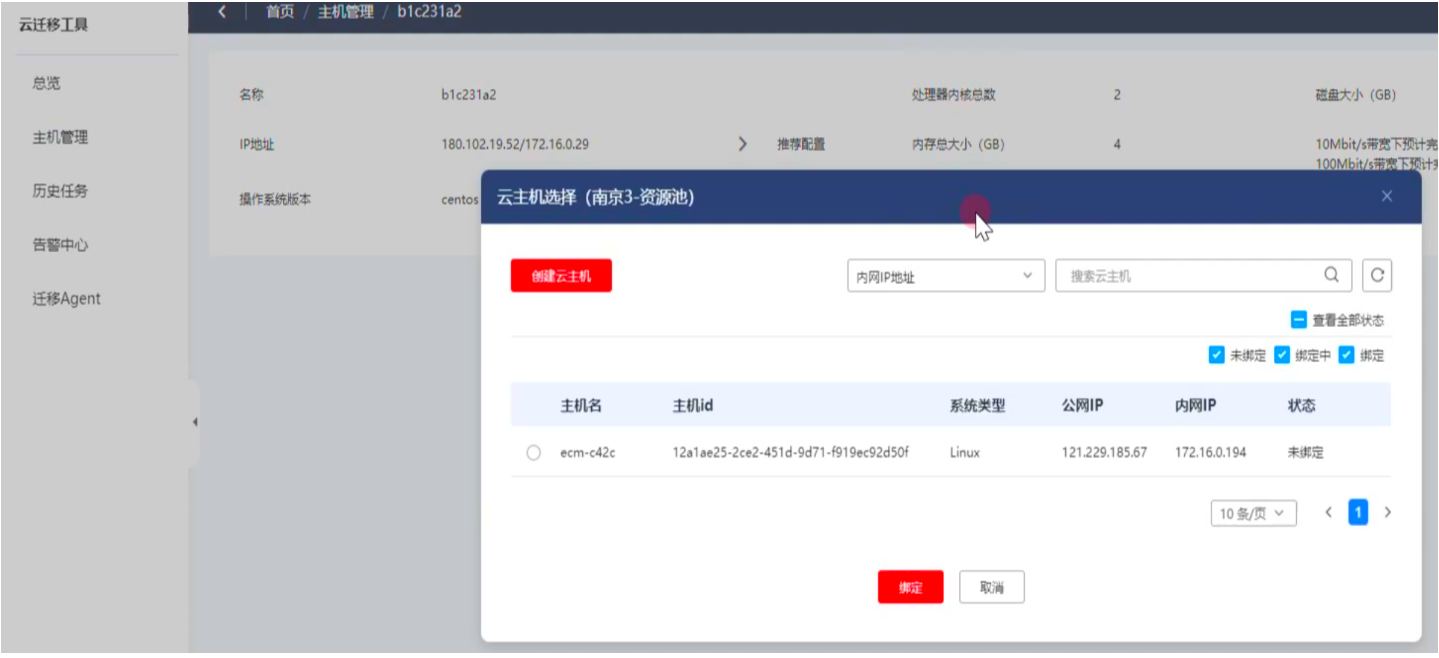This screenshot has width=1439, height=658.
Task: Click the 主机名 column header
Action: tap(581, 406)
